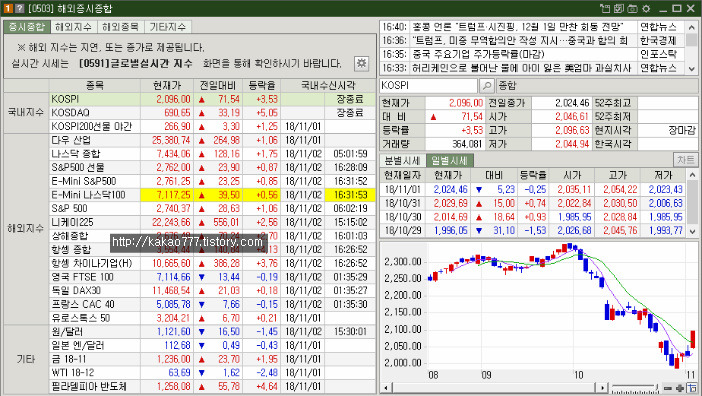Click the 등락율 column header in left table
702x396 pixels.
pyautogui.click(x=261, y=85)
